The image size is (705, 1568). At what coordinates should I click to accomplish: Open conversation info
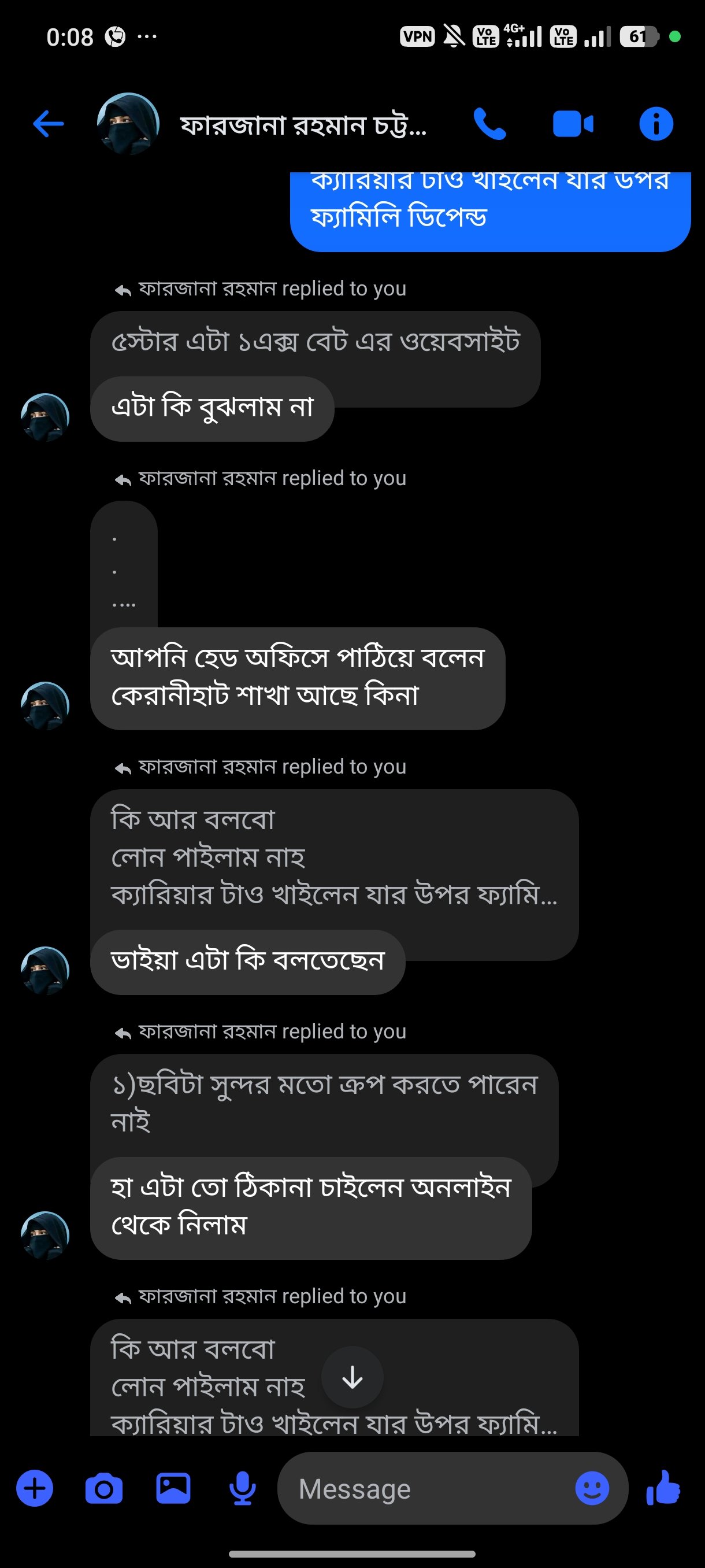click(x=656, y=124)
